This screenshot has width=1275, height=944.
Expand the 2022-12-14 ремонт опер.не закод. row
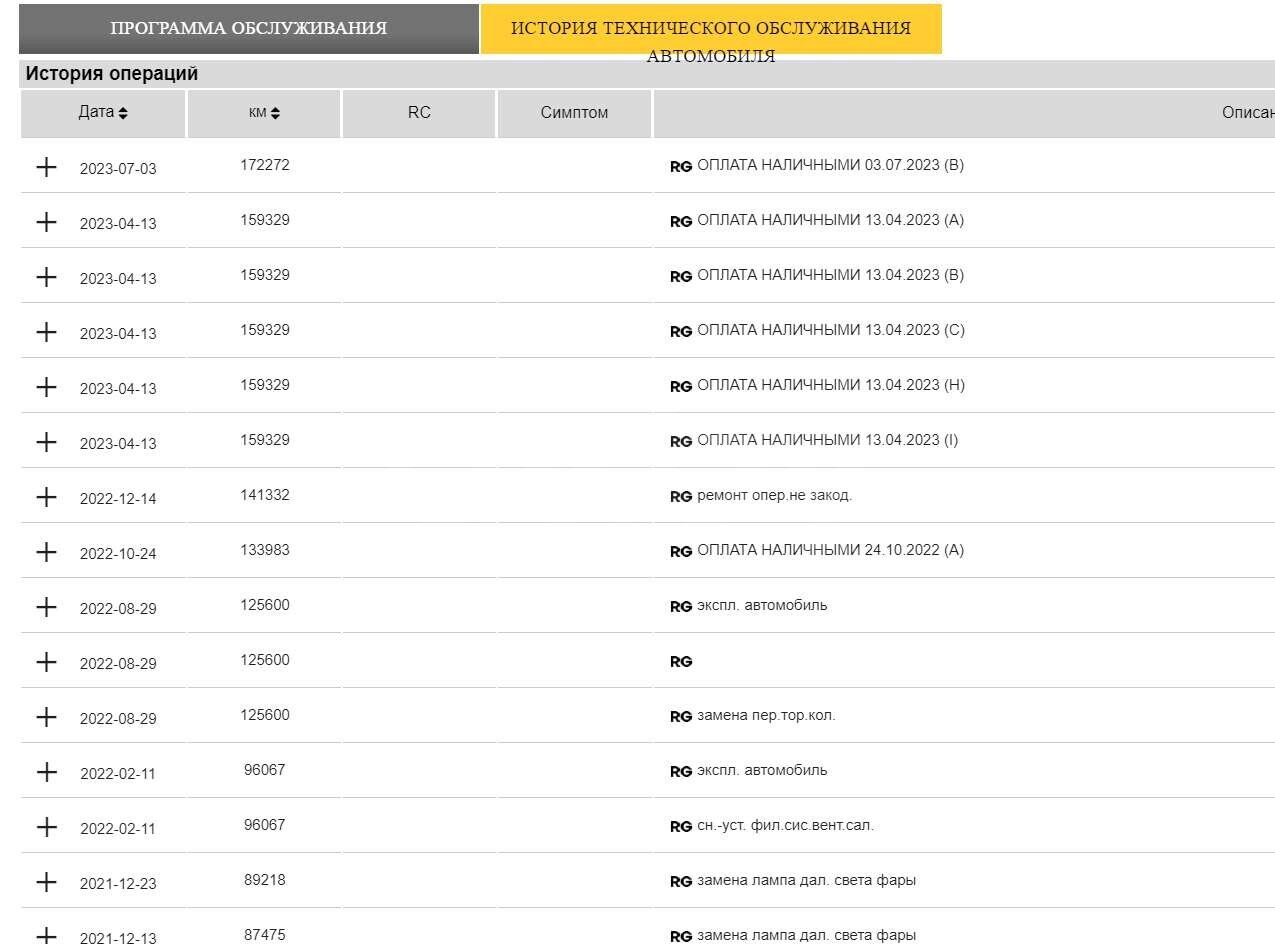pos(46,497)
